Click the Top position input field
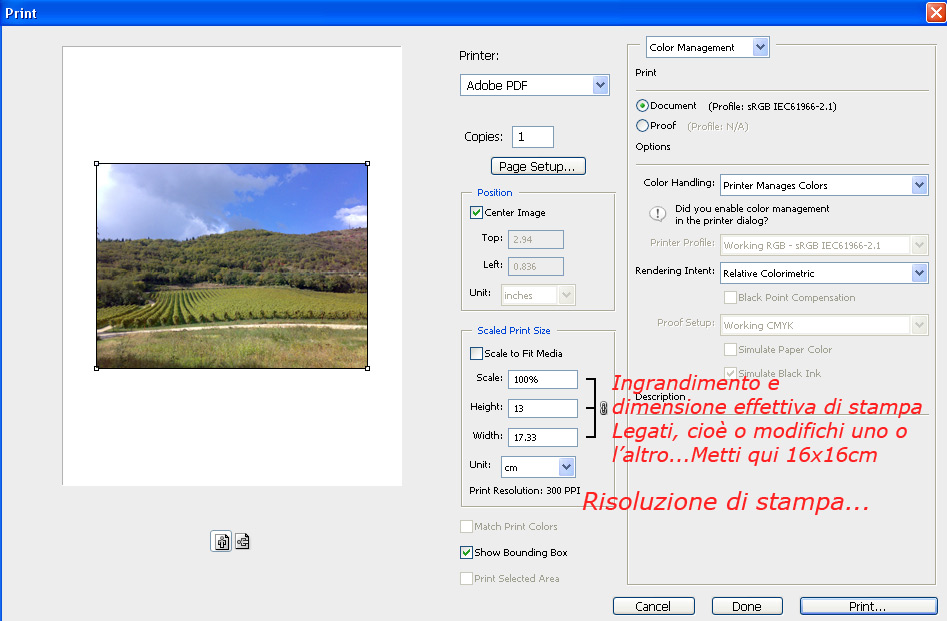 [x=536, y=239]
